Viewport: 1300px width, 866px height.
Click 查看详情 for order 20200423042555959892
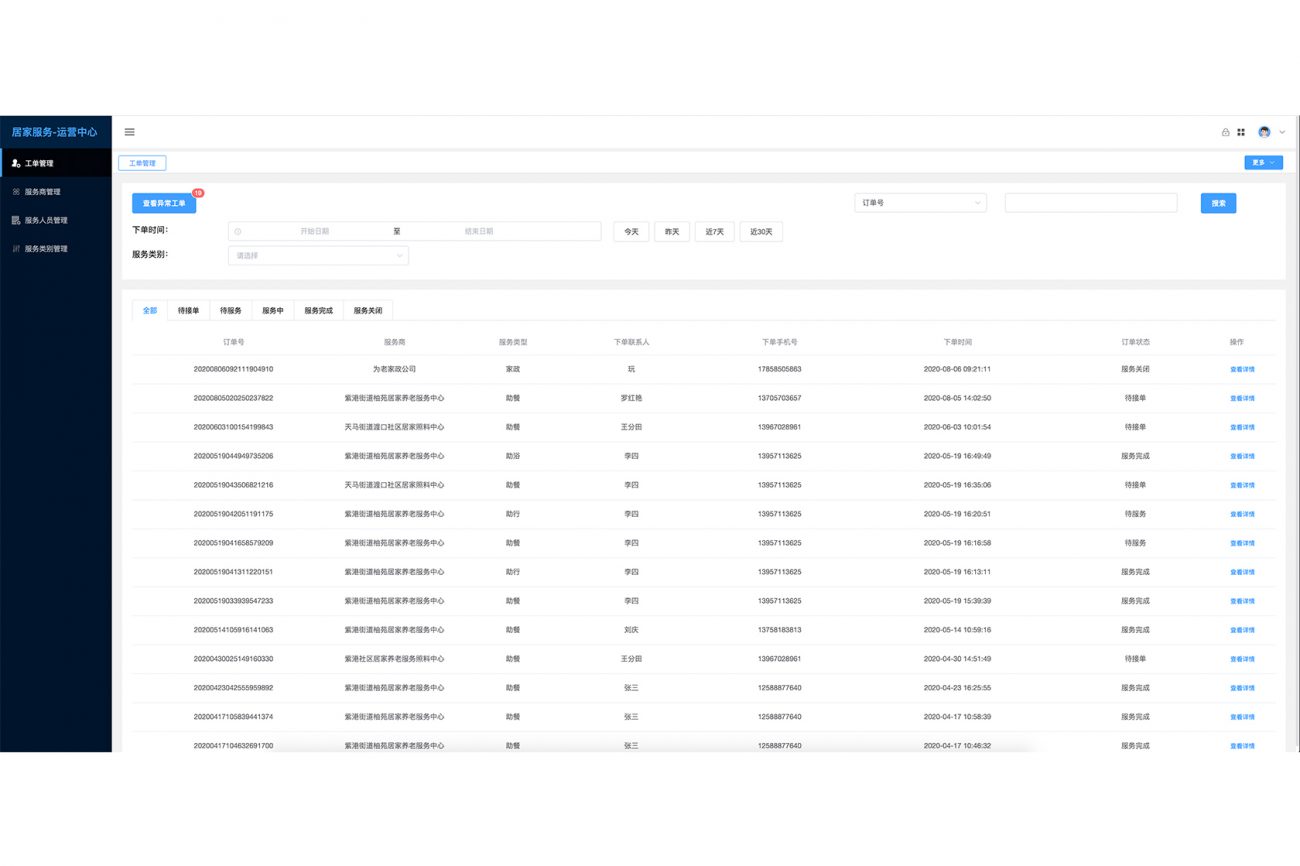pyautogui.click(x=1242, y=688)
